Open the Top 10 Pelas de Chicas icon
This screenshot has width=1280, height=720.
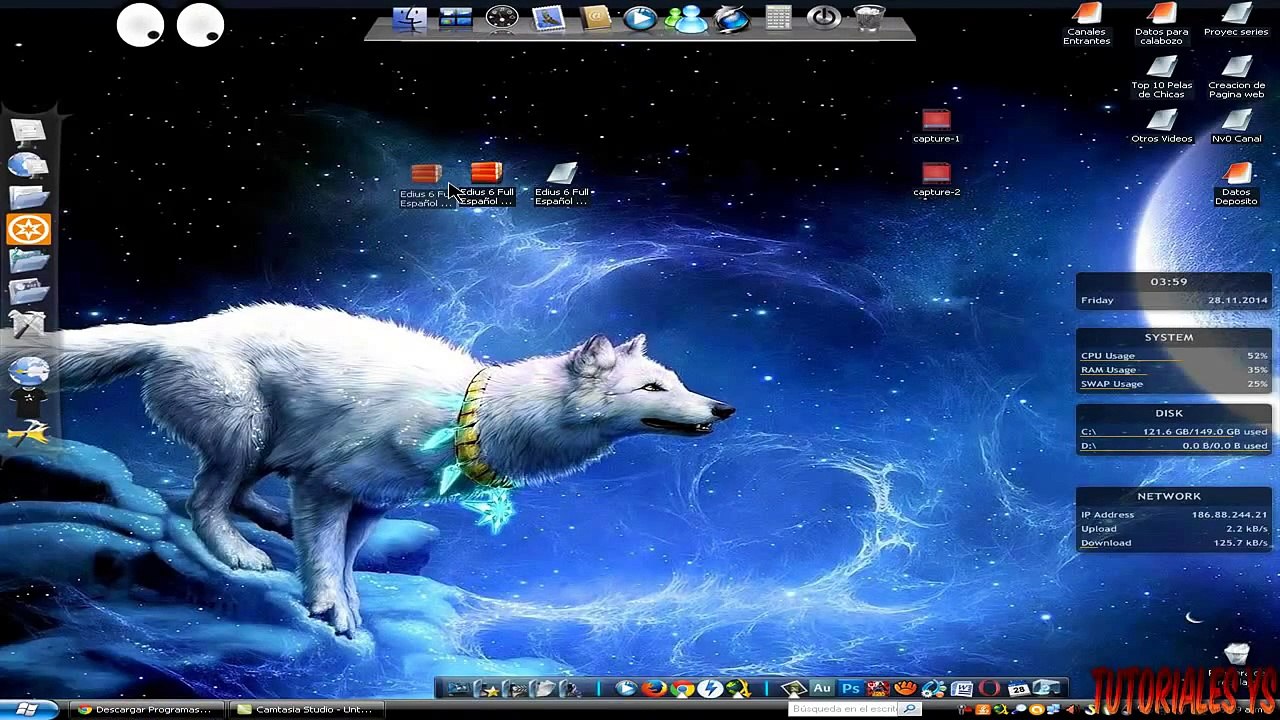[1162, 77]
